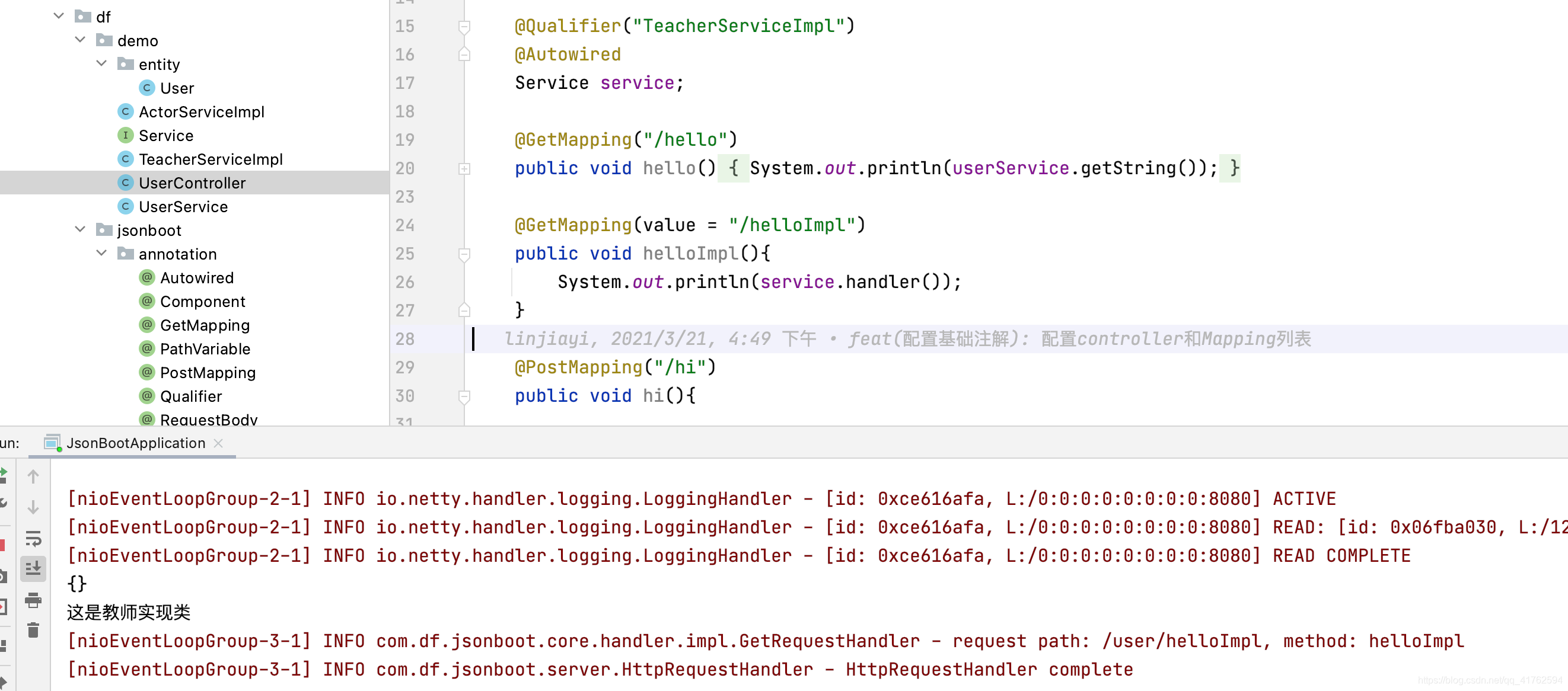Open ActorServiceImpl class file
Image resolution: width=1568 pixels, height=691 pixels.
pyautogui.click(x=201, y=112)
